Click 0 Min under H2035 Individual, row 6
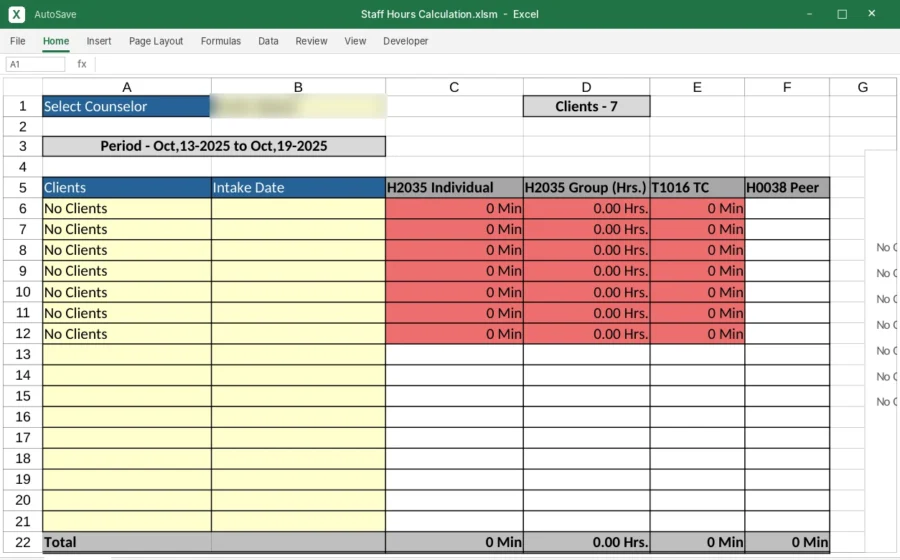Image resolution: width=900 pixels, height=560 pixels. (x=454, y=208)
